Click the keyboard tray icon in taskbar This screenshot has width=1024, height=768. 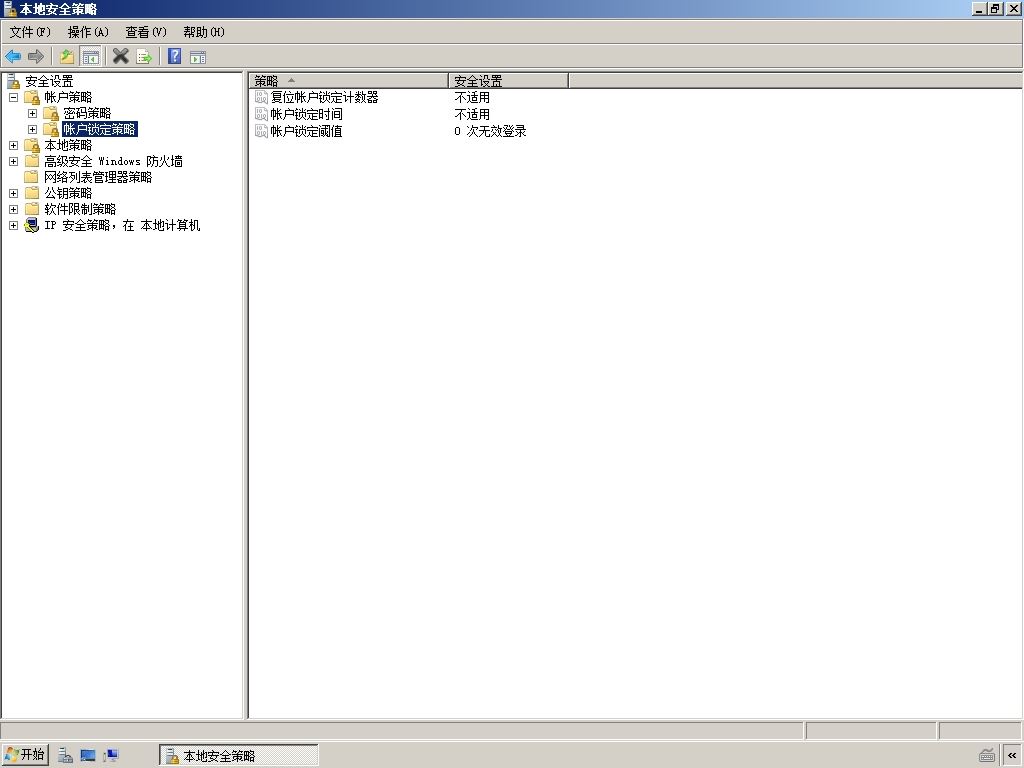point(987,756)
